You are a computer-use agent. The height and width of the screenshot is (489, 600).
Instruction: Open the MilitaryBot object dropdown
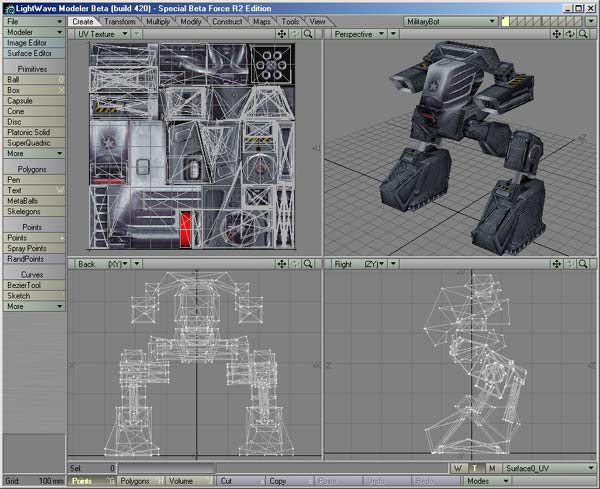pos(450,20)
